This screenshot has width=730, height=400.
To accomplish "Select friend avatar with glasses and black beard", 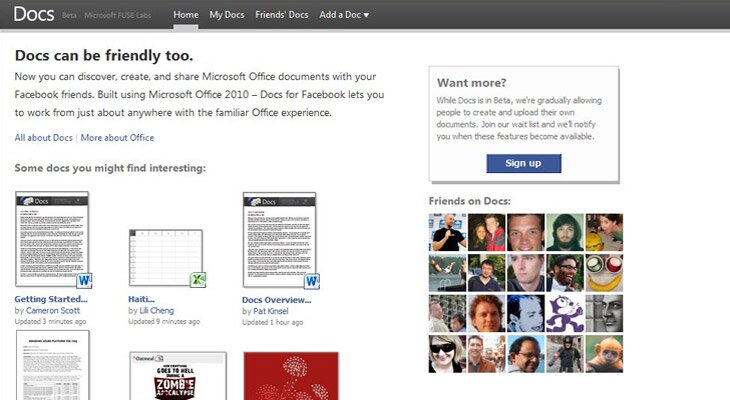I will coord(565,273).
